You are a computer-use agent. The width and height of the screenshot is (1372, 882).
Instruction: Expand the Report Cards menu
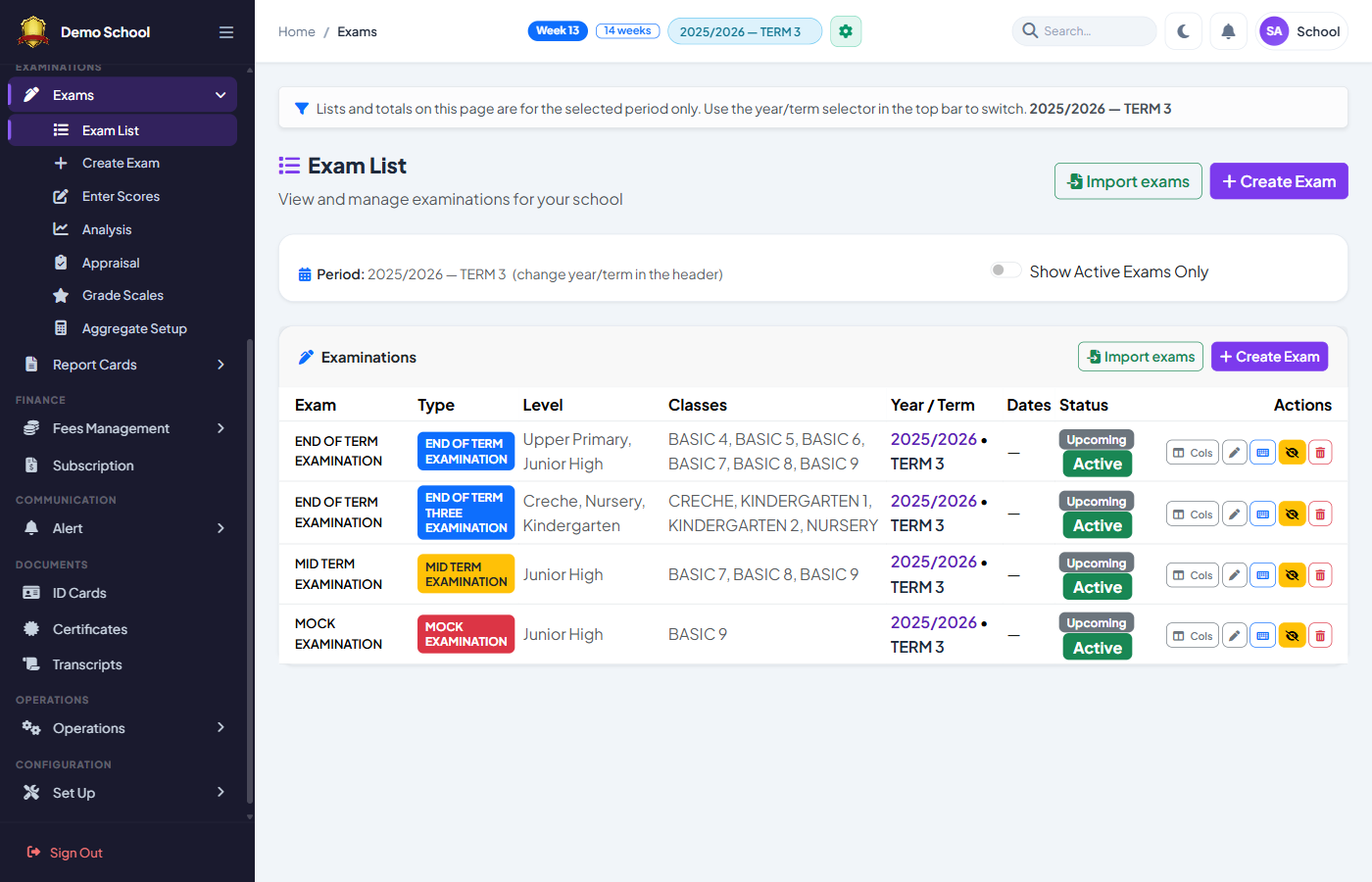coord(122,365)
